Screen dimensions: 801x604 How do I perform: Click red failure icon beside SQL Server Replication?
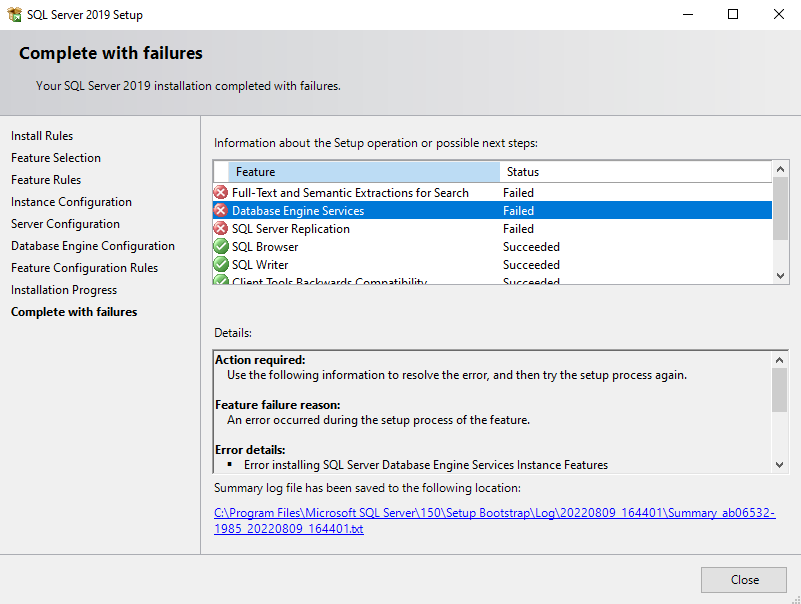[221, 228]
